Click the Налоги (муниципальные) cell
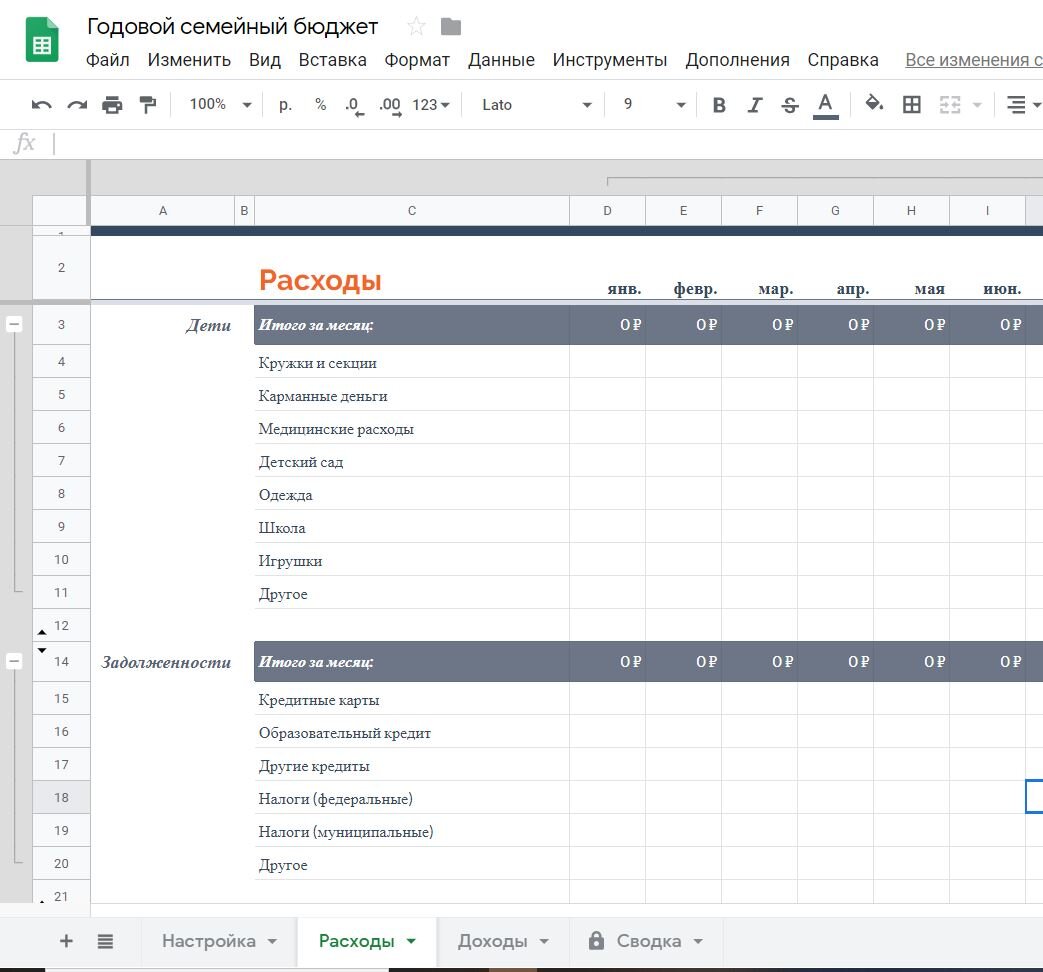 point(412,831)
